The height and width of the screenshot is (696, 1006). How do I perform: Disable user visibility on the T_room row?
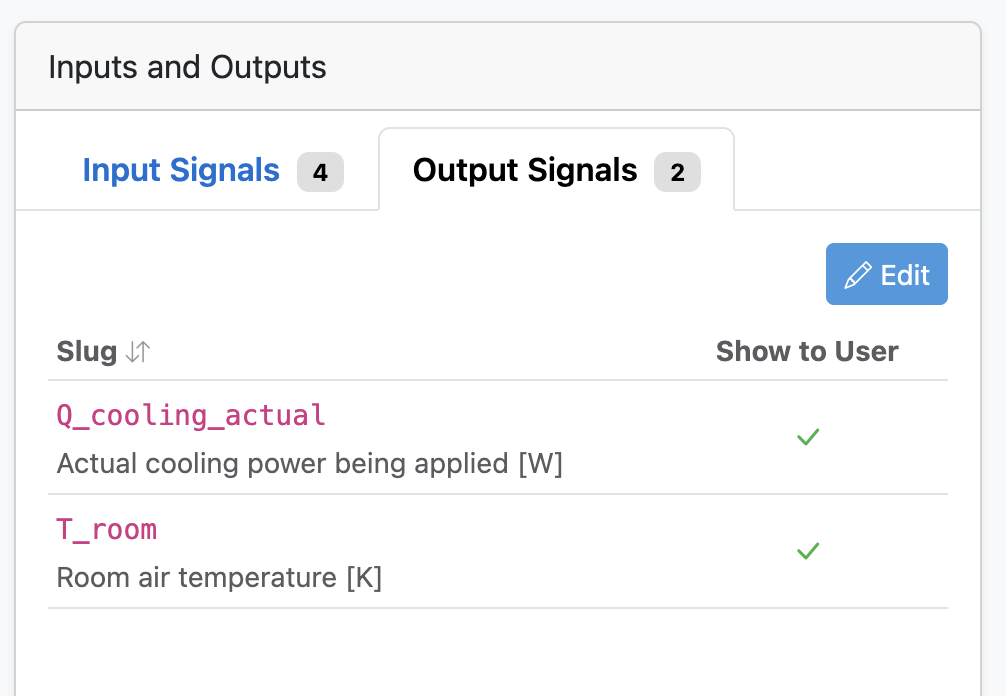tap(808, 551)
